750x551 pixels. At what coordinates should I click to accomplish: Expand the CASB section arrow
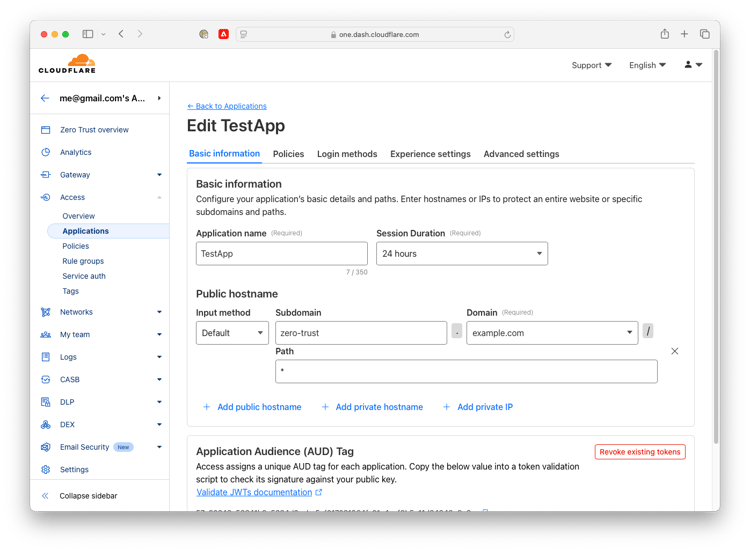point(159,379)
